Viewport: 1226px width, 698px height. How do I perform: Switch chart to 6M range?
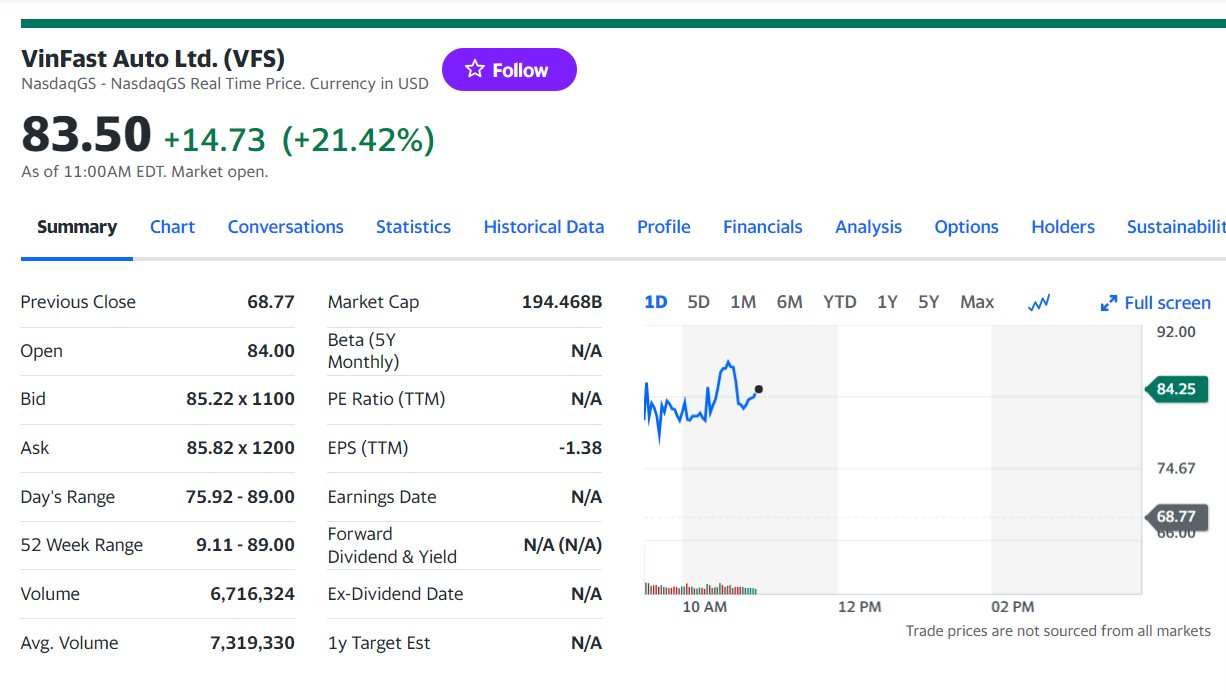pos(789,302)
